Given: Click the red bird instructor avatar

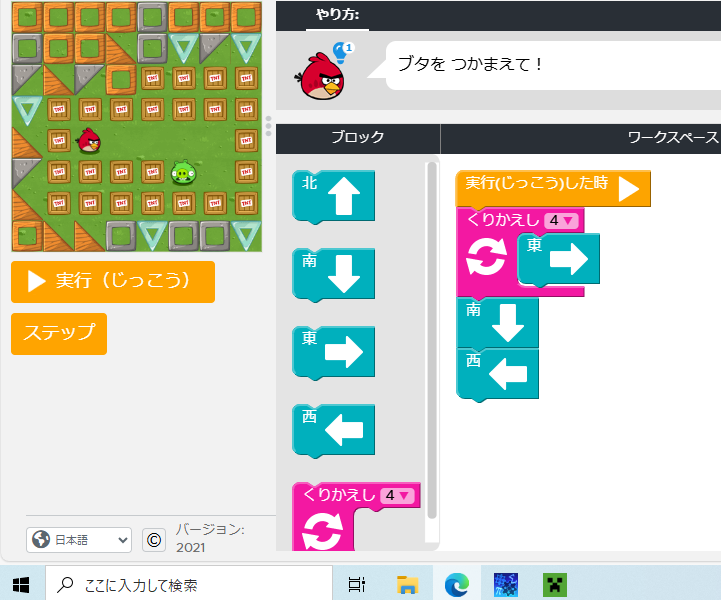Looking at the screenshot, I should point(320,76).
